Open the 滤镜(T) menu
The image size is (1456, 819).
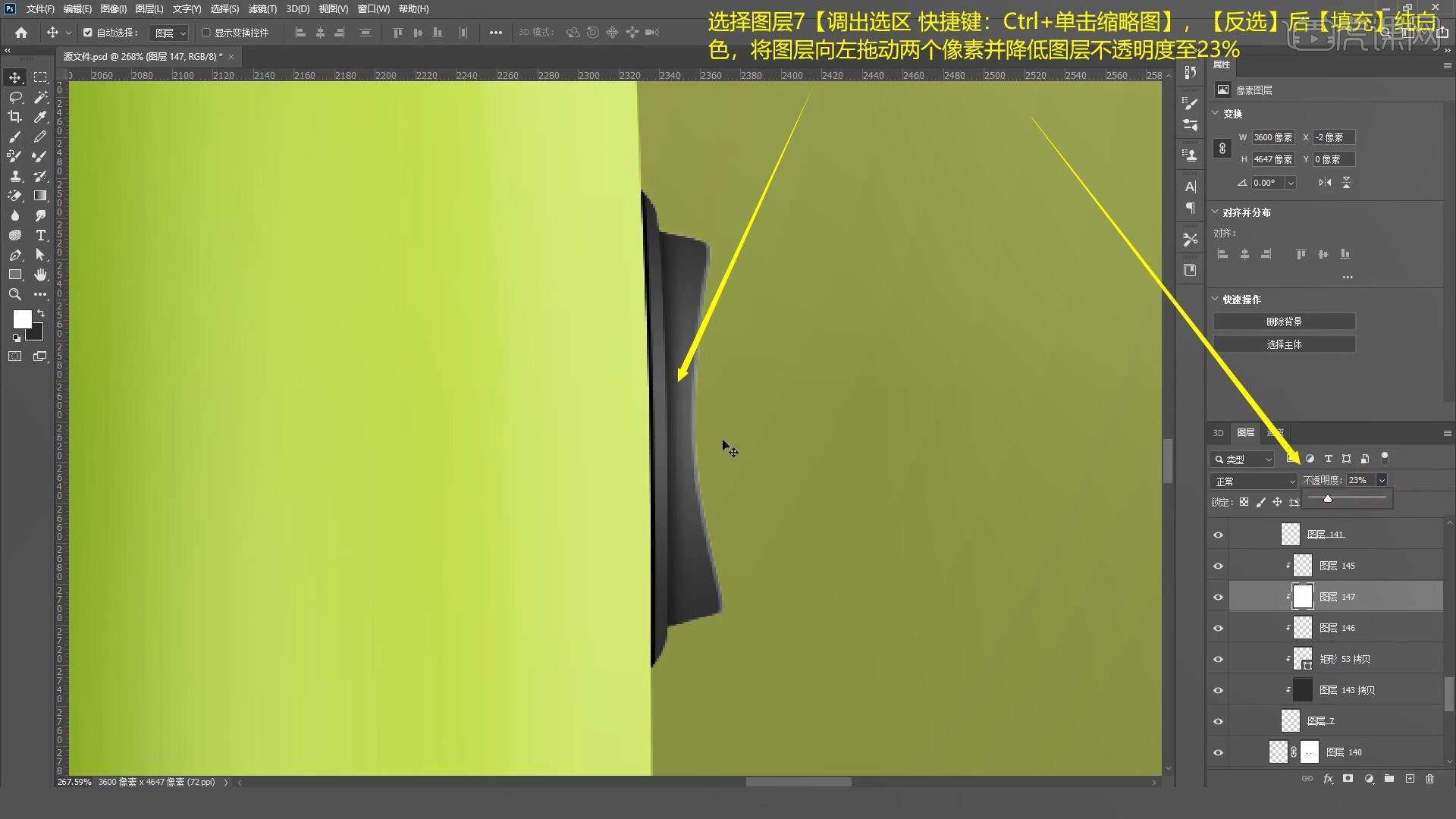click(262, 9)
